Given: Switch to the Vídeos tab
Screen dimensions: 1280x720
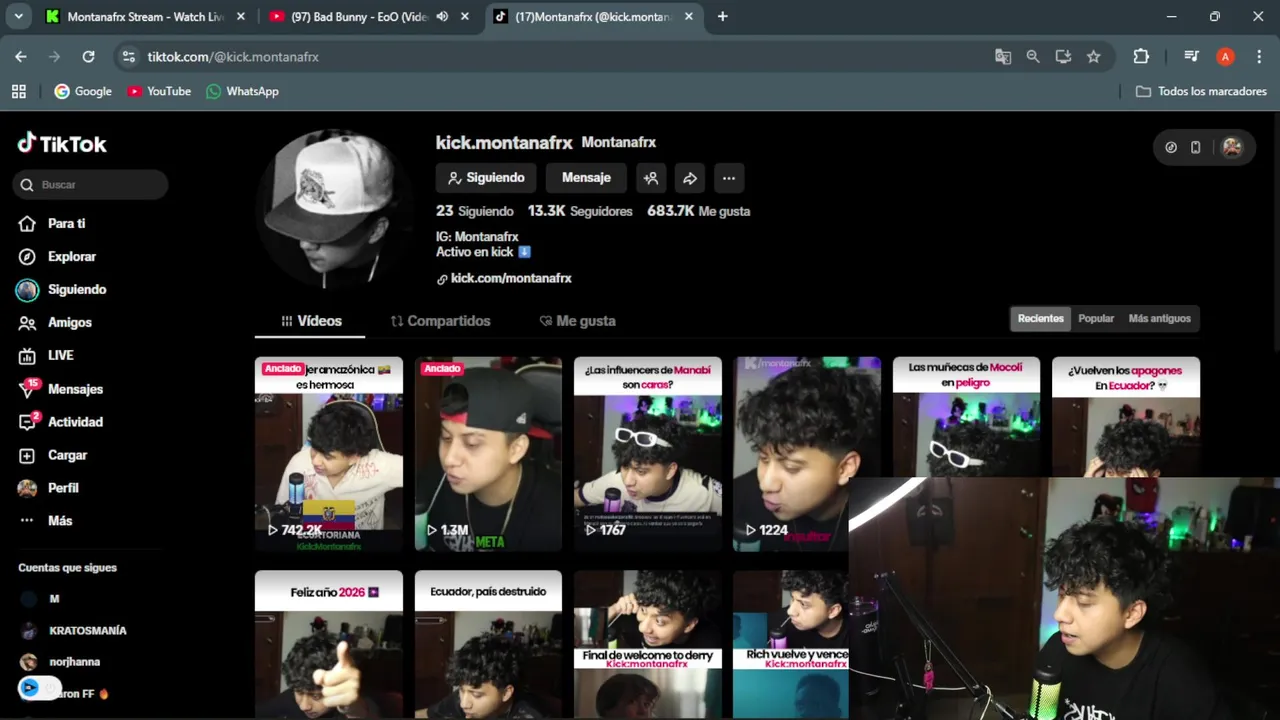Looking at the screenshot, I should tap(311, 321).
